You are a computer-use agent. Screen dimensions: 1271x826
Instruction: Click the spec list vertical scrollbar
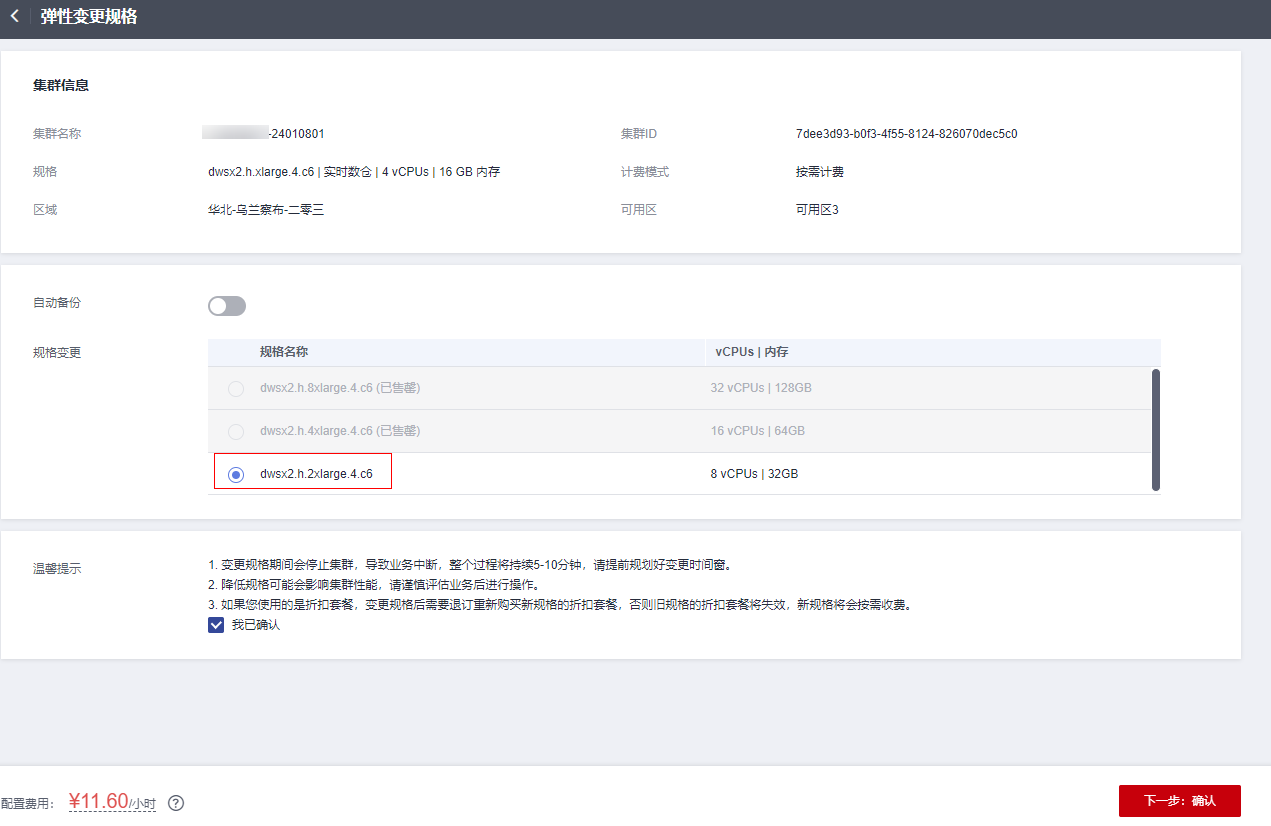point(1156,430)
